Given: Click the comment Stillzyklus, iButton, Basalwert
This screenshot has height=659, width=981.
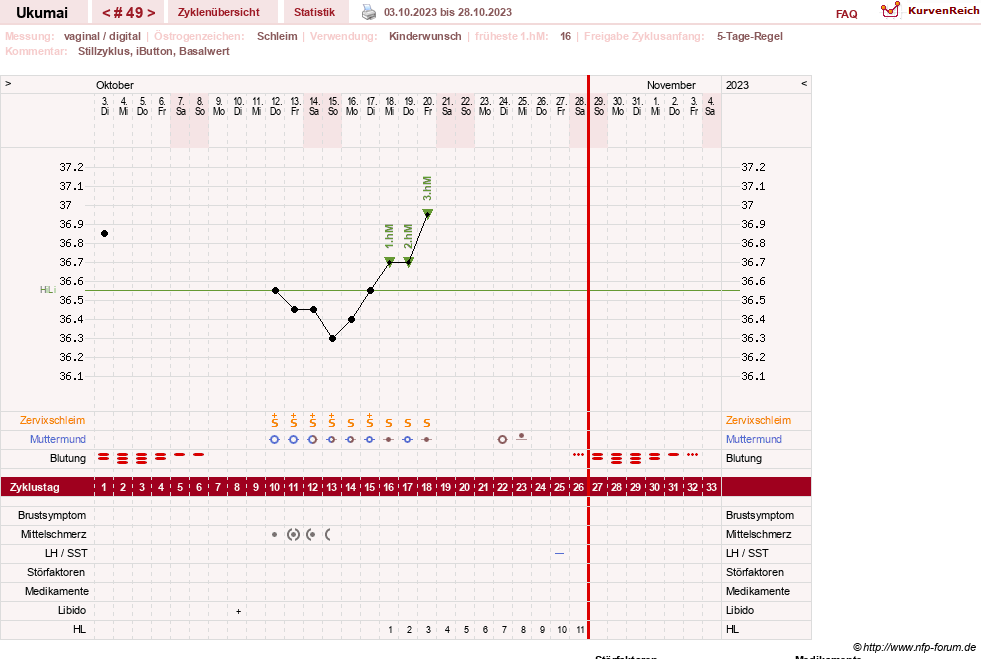Looking at the screenshot, I should coord(154,51).
